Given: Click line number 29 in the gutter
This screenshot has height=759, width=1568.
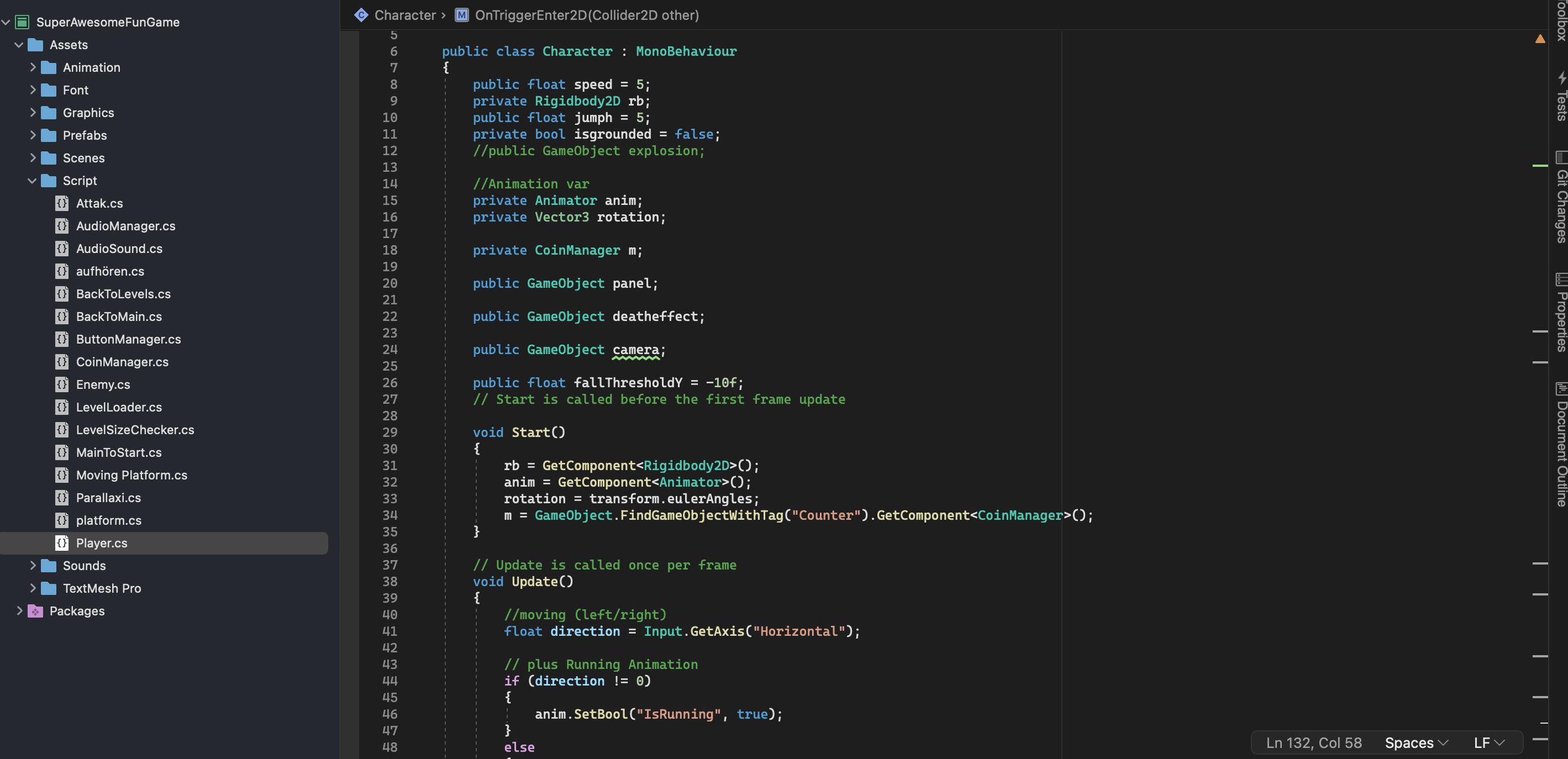Looking at the screenshot, I should [x=390, y=432].
